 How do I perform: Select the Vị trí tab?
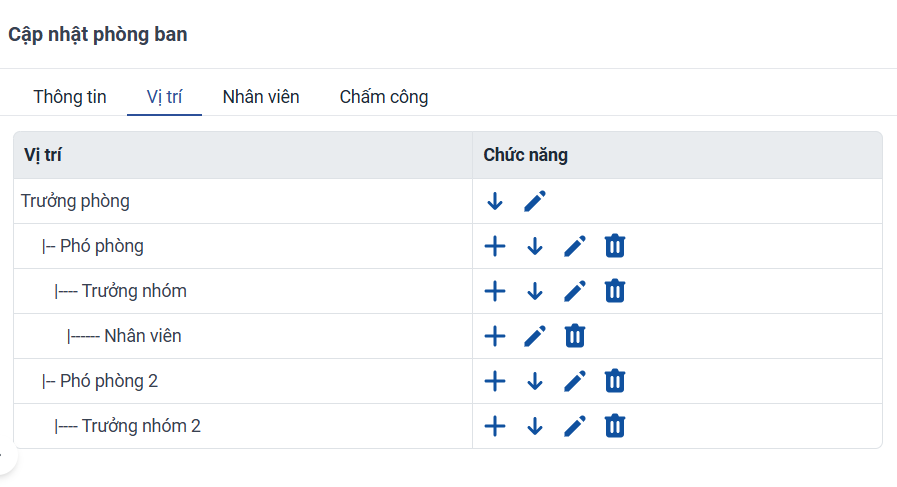[164, 97]
